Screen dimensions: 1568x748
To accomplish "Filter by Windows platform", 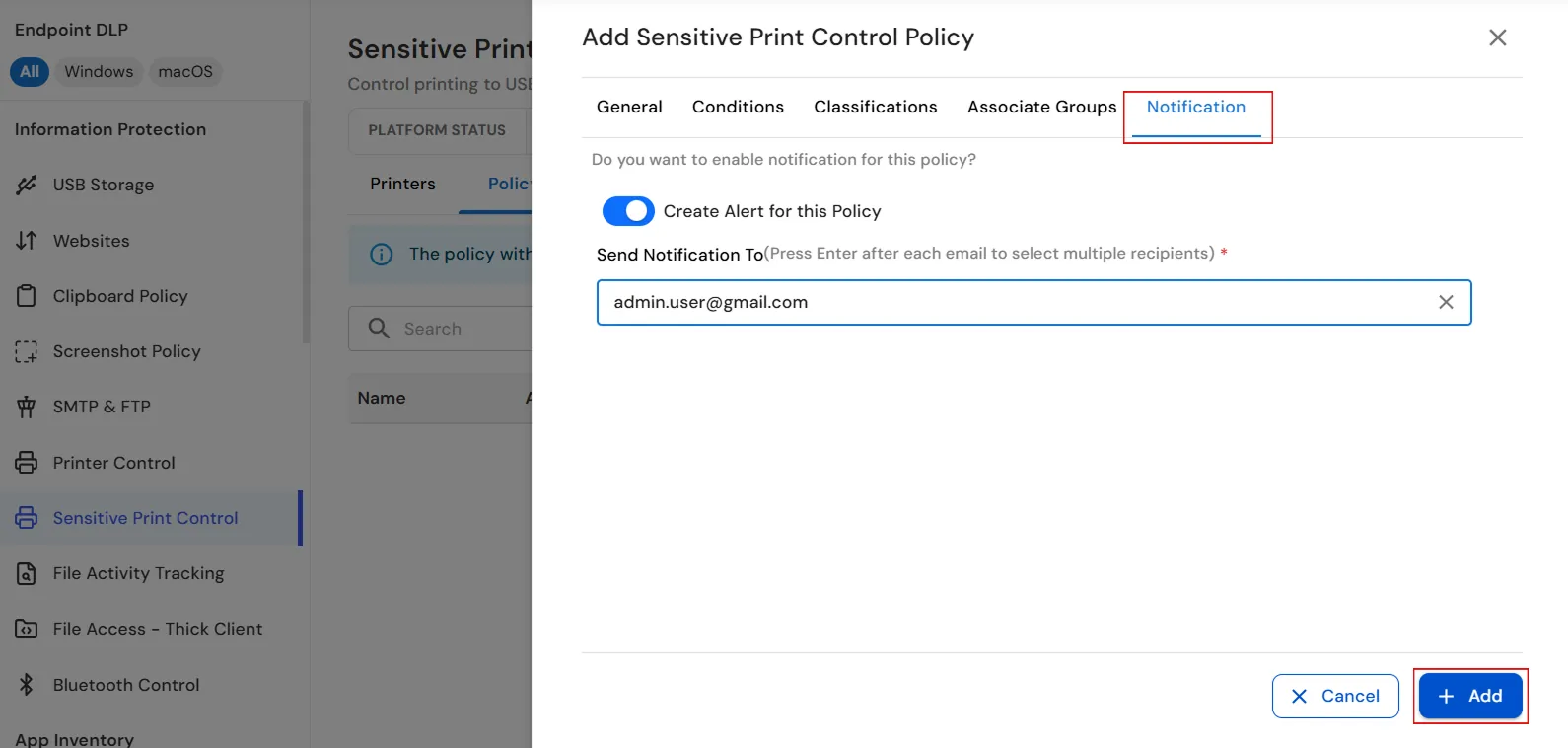I will tap(99, 72).
